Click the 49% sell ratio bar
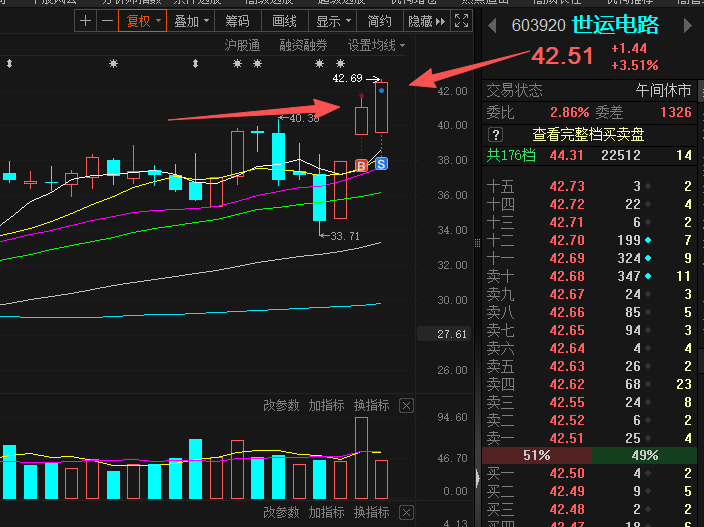Image resolution: width=704 pixels, height=527 pixels. [644, 455]
